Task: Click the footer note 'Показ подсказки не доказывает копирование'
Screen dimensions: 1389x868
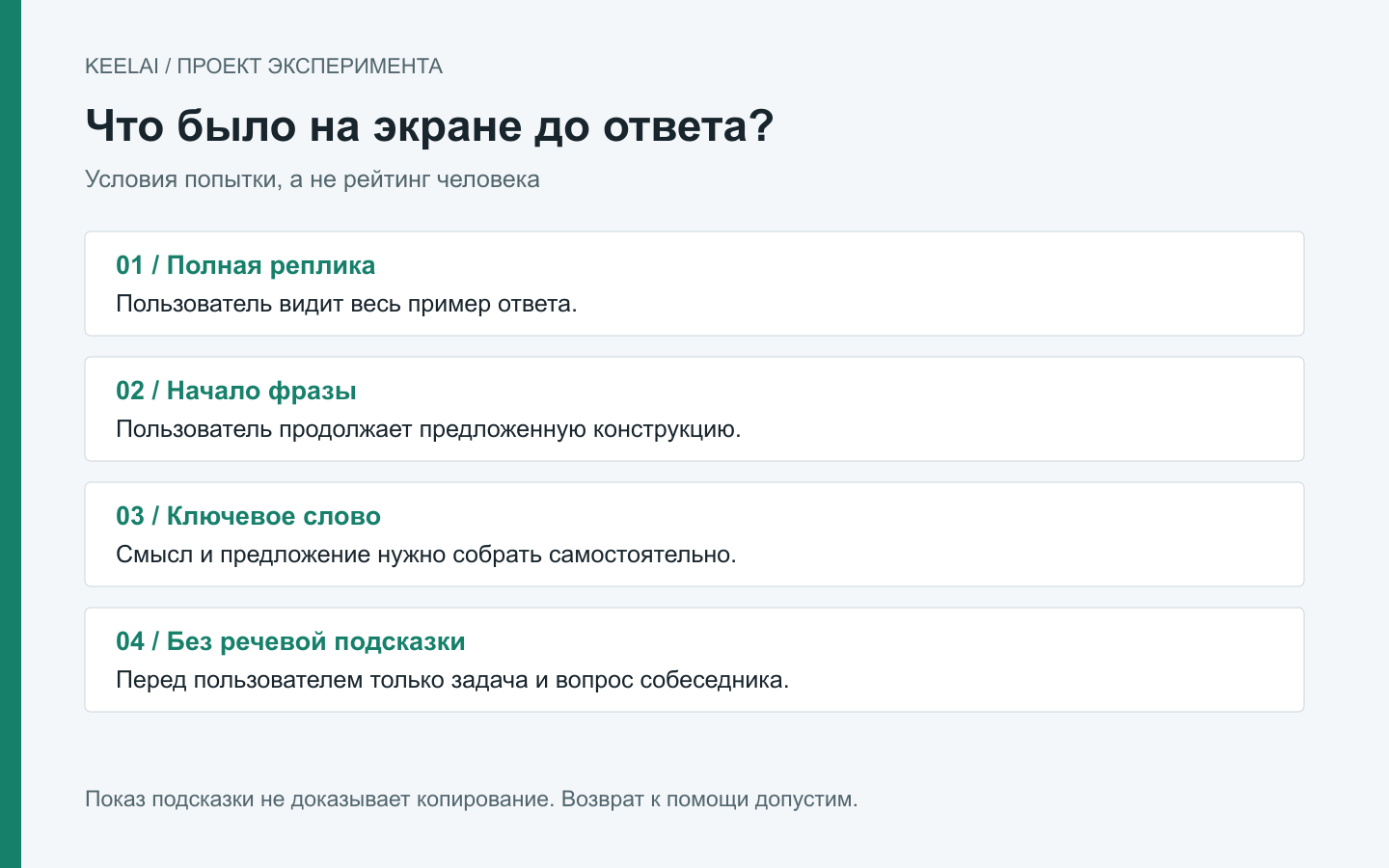Action: click(x=317, y=800)
